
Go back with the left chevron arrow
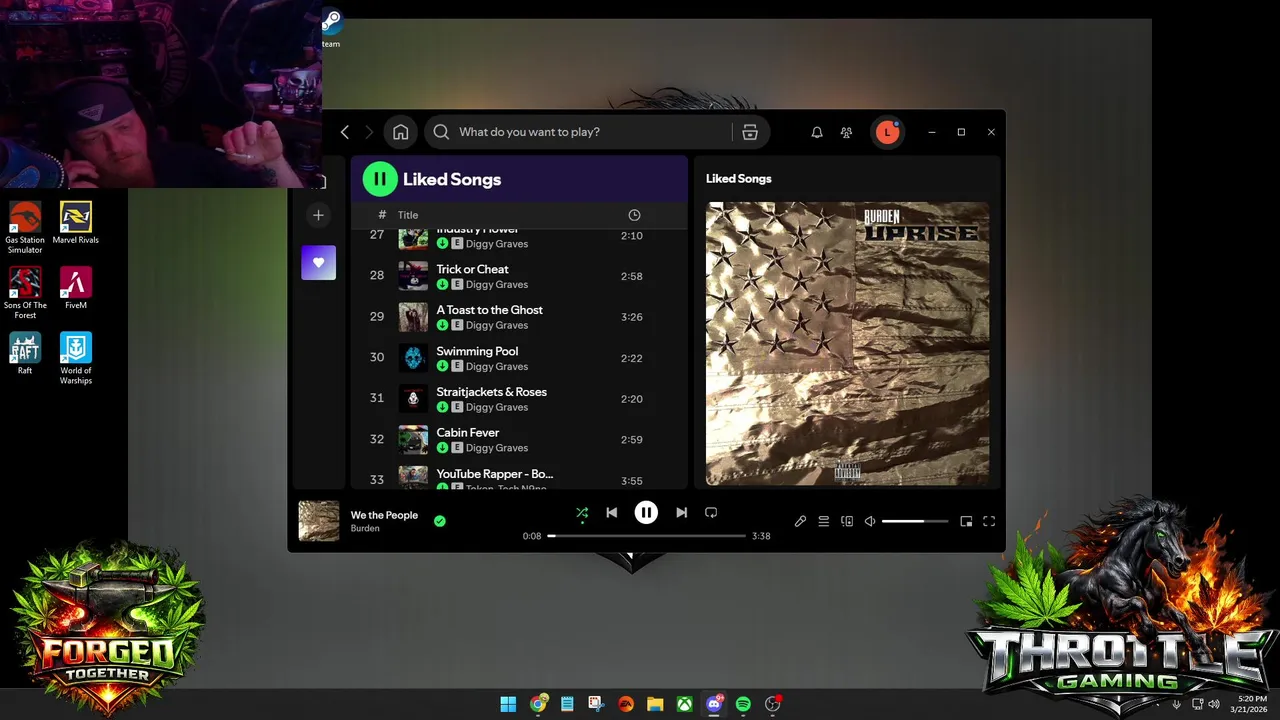point(345,132)
